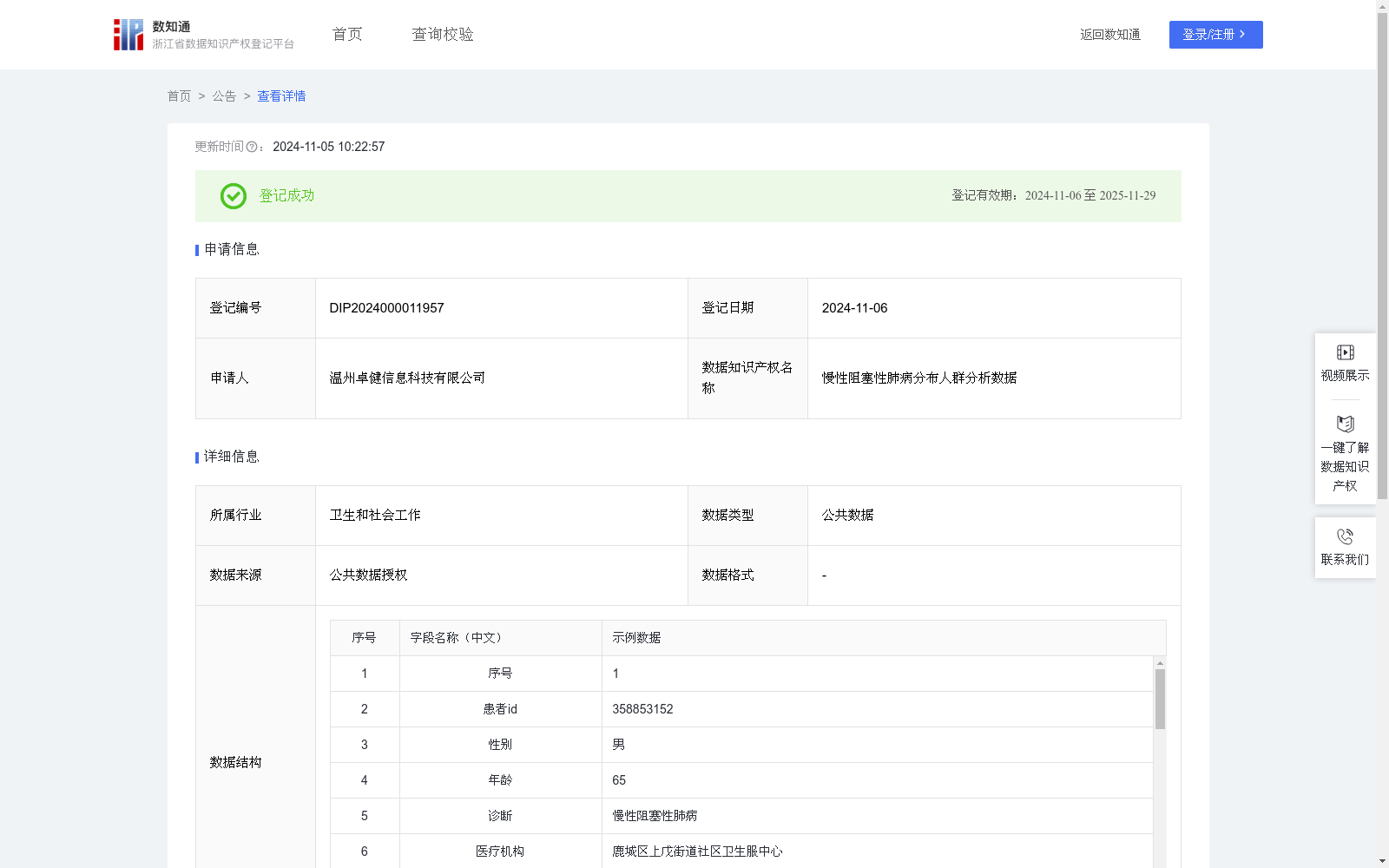This screenshot has width=1389, height=868.
Task: Open the 视频展示 video icon
Action: click(1345, 352)
